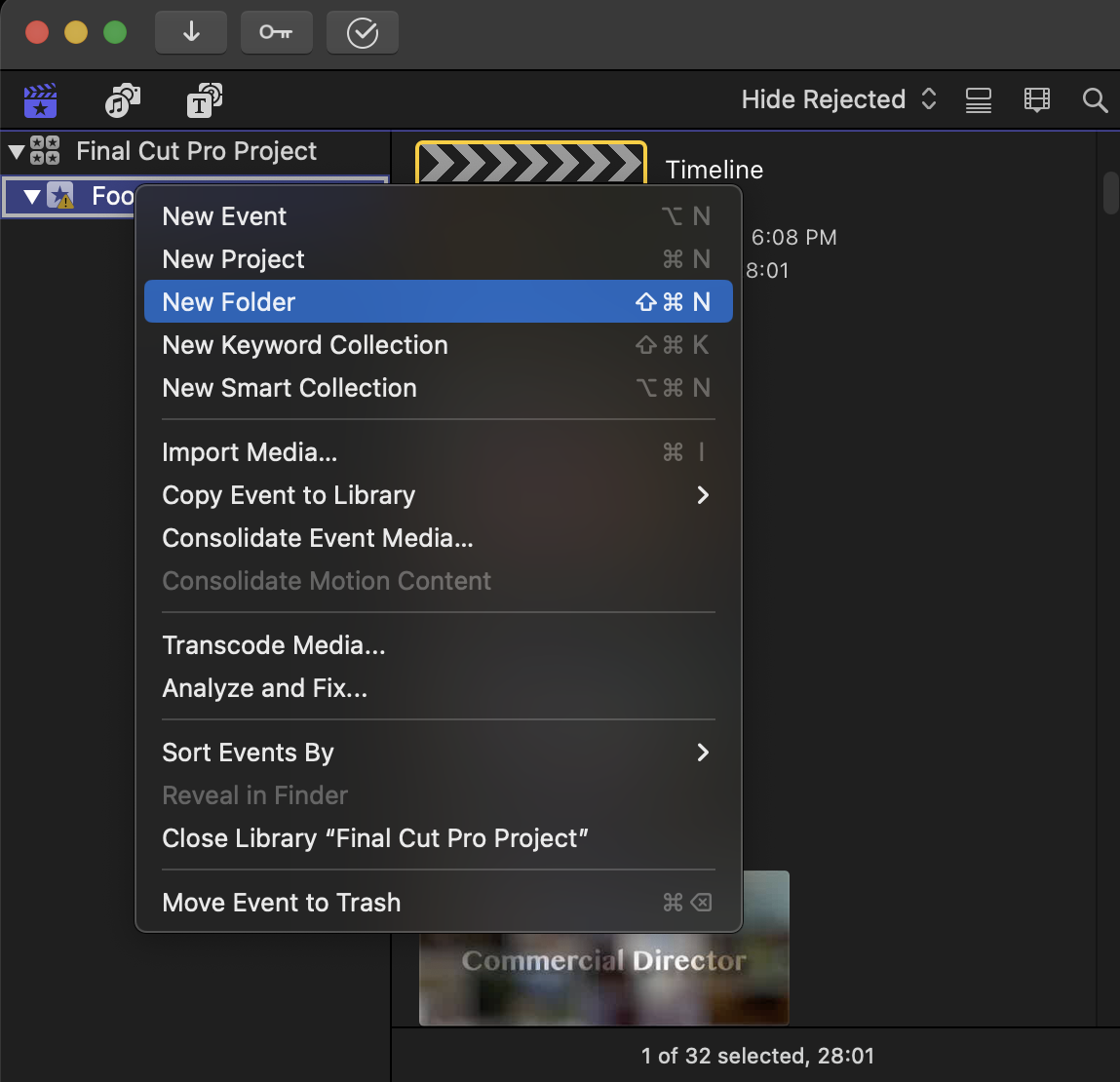Select Import Media... from the menu
Viewport: 1120px width, 1082px height.
click(439, 452)
